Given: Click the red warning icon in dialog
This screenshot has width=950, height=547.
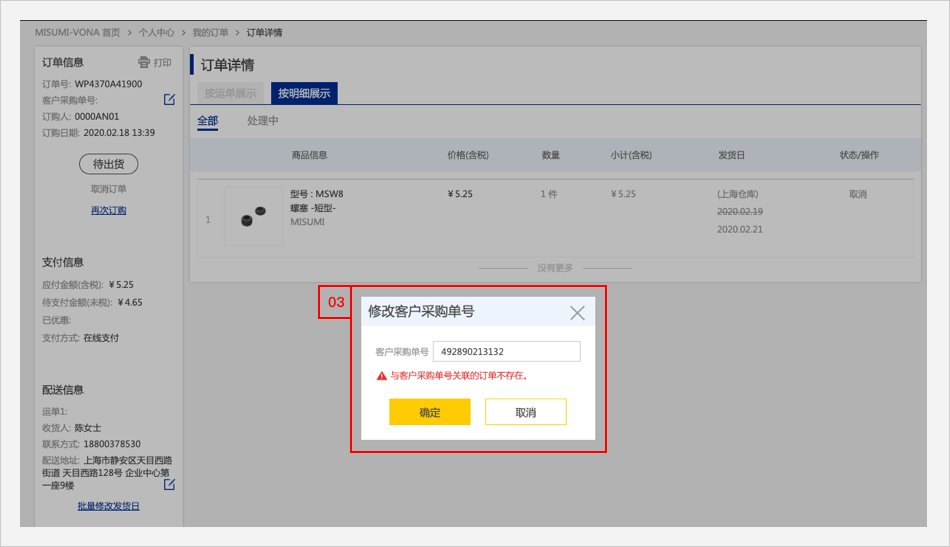Looking at the screenshot, I should pyautogui.click(x=381, y=376).
